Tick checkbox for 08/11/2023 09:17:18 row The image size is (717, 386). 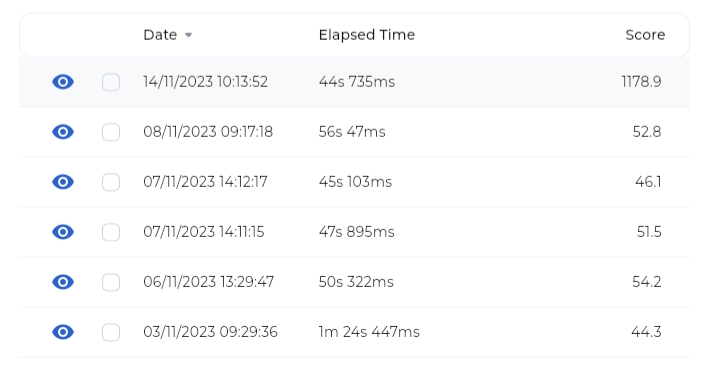[111, 132]
